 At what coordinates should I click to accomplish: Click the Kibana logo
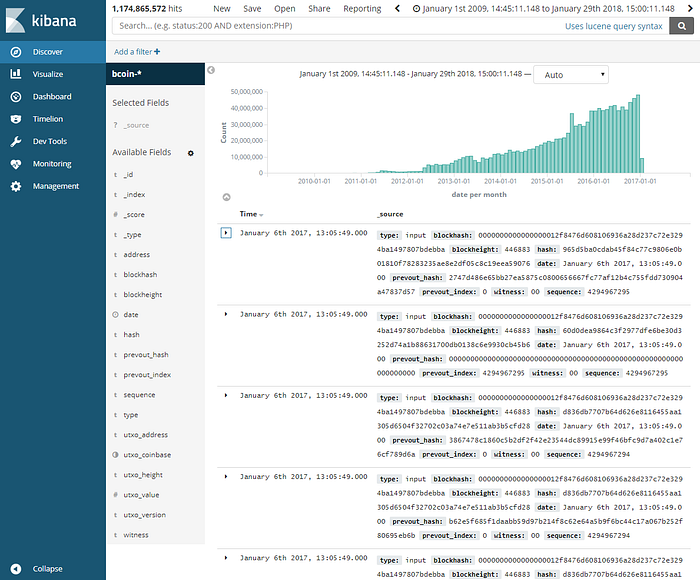[x=41, y=20]
